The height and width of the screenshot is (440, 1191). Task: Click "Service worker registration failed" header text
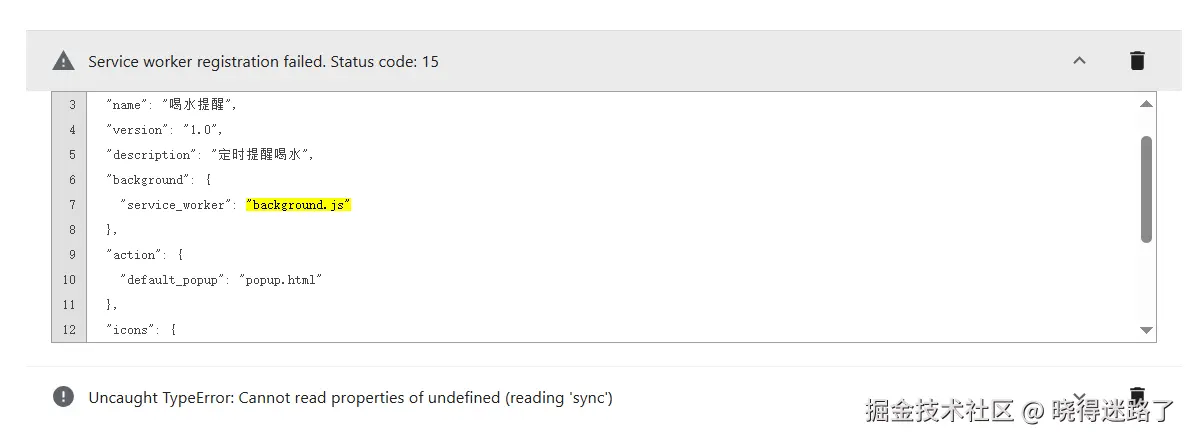click(263, 62)
